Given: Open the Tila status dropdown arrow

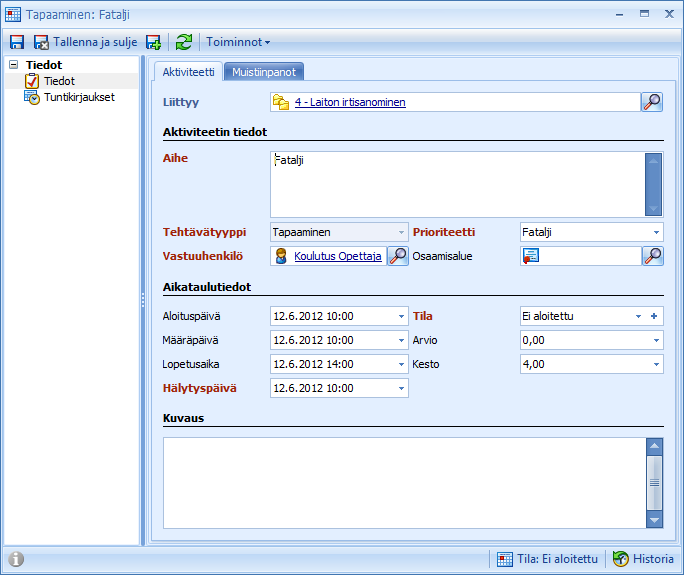Looking at the screenshot, I should 638,316.
